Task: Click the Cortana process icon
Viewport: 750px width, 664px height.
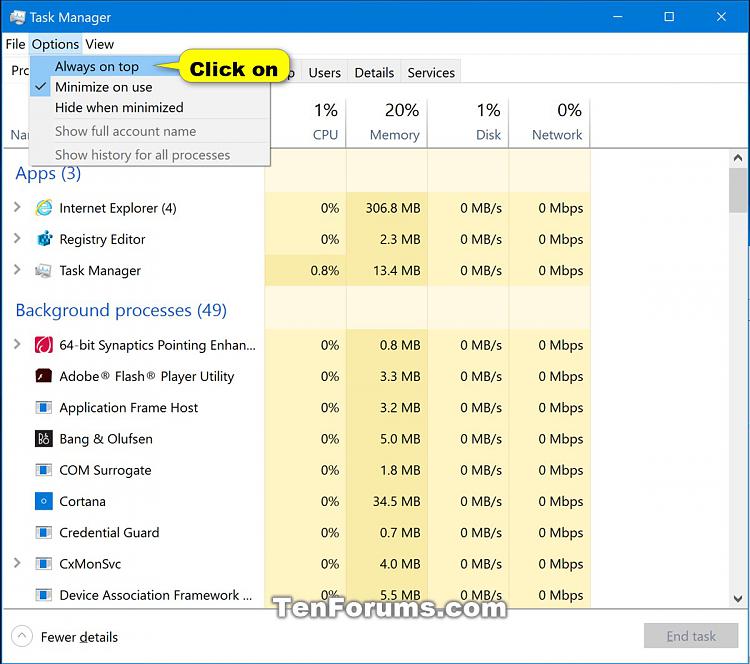Action: pos(44,501)
